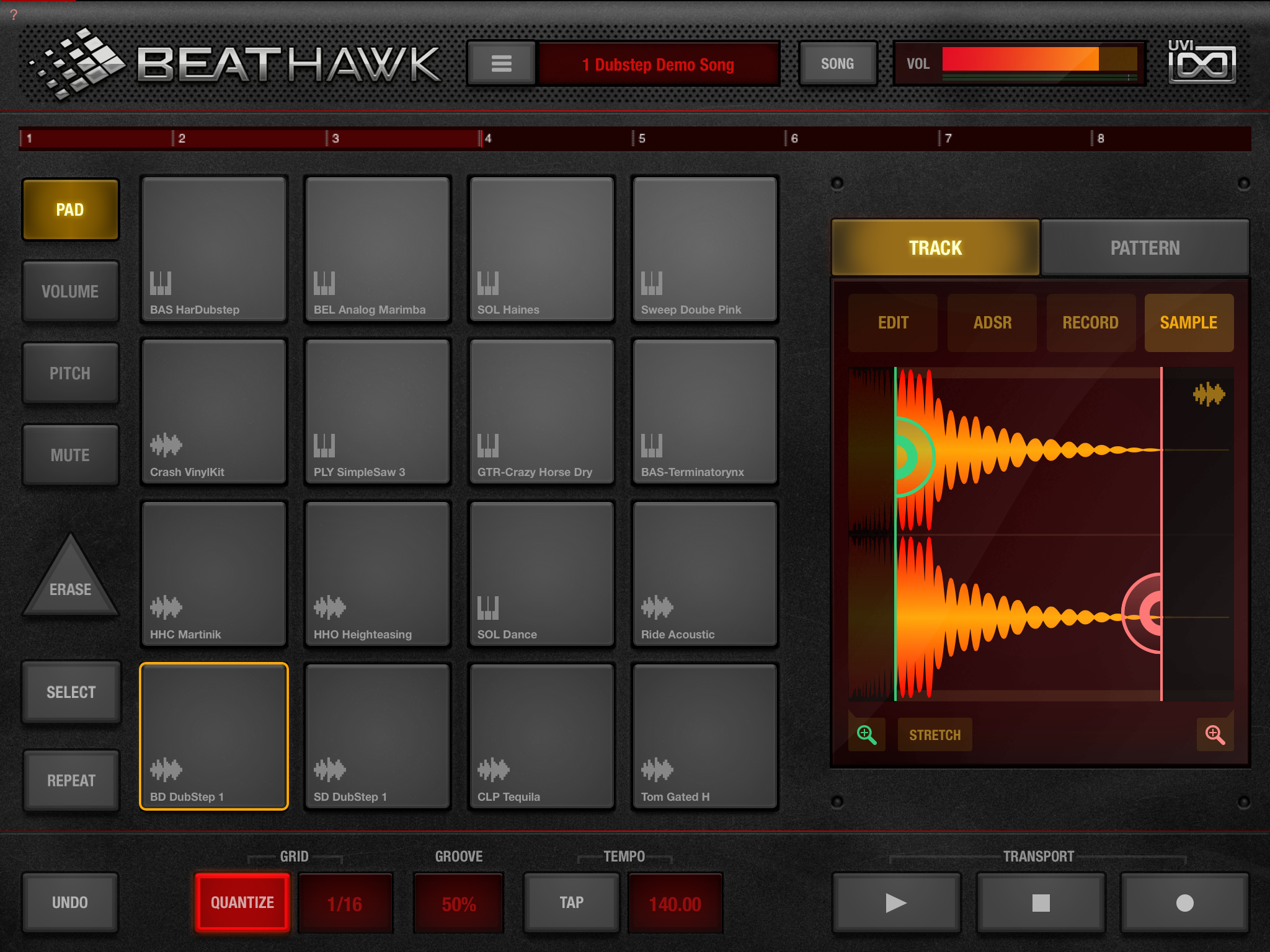Trigger the BAS HarDubstep pad
This screenshot has width=1270, height=952.
(x=214, y=249)
